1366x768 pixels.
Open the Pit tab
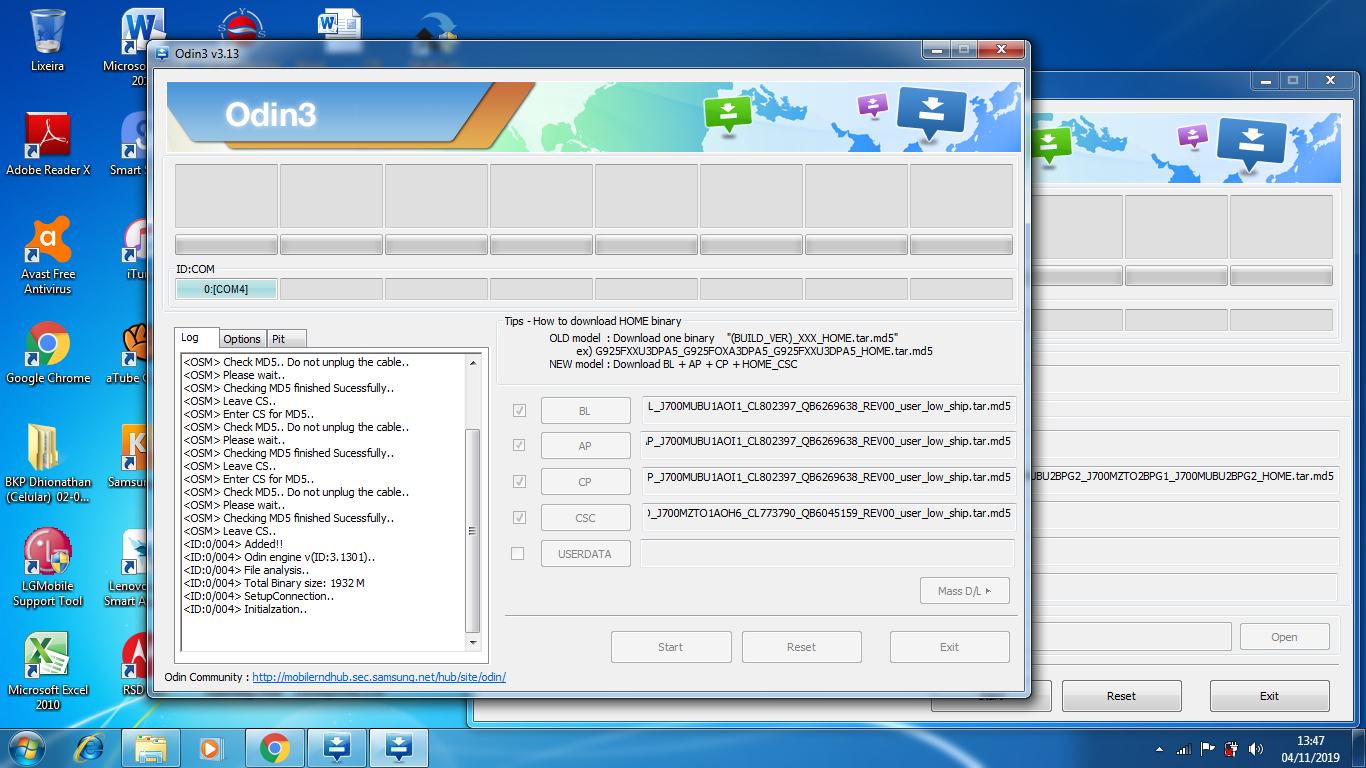point(286,339)
